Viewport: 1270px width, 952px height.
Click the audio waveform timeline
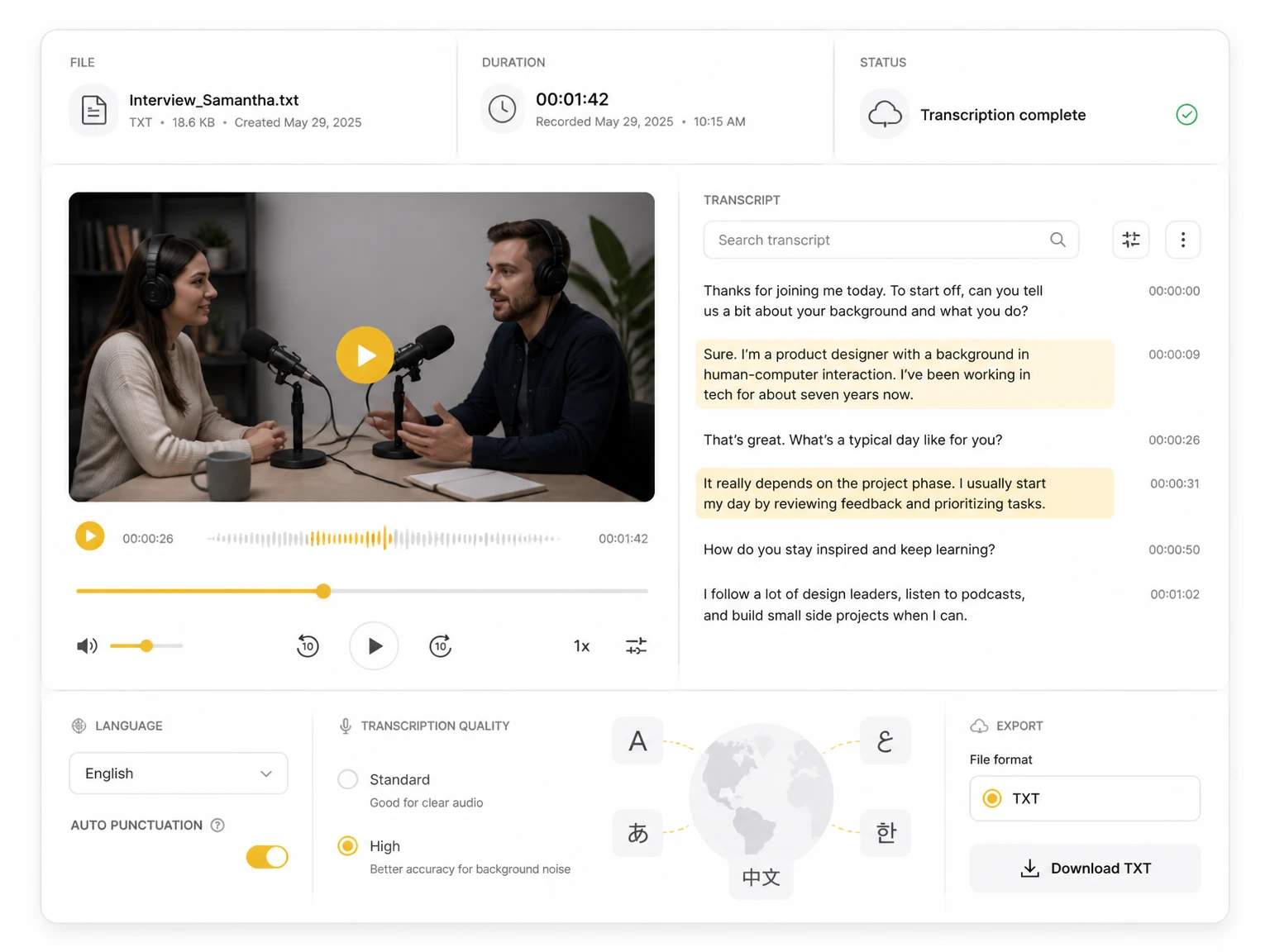(384, 538)
